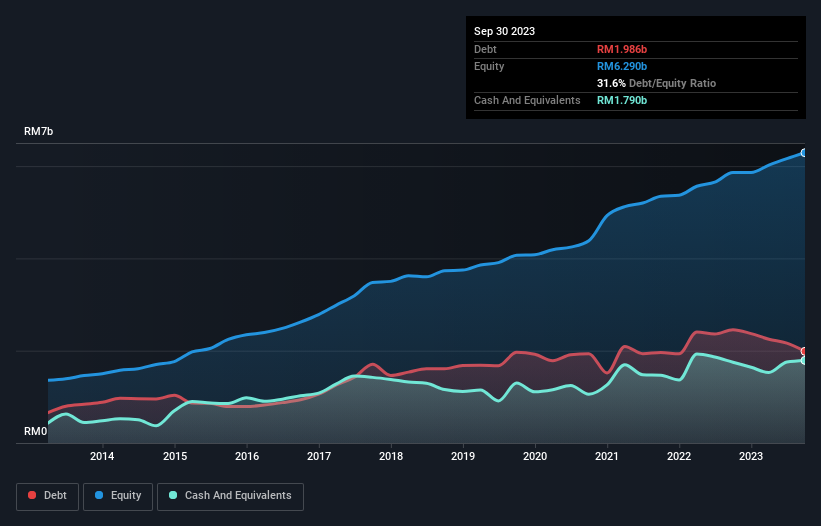Viewport: 821px width, 526px height.
Task: Click the RM7b y-axis label
Action: 38,131
